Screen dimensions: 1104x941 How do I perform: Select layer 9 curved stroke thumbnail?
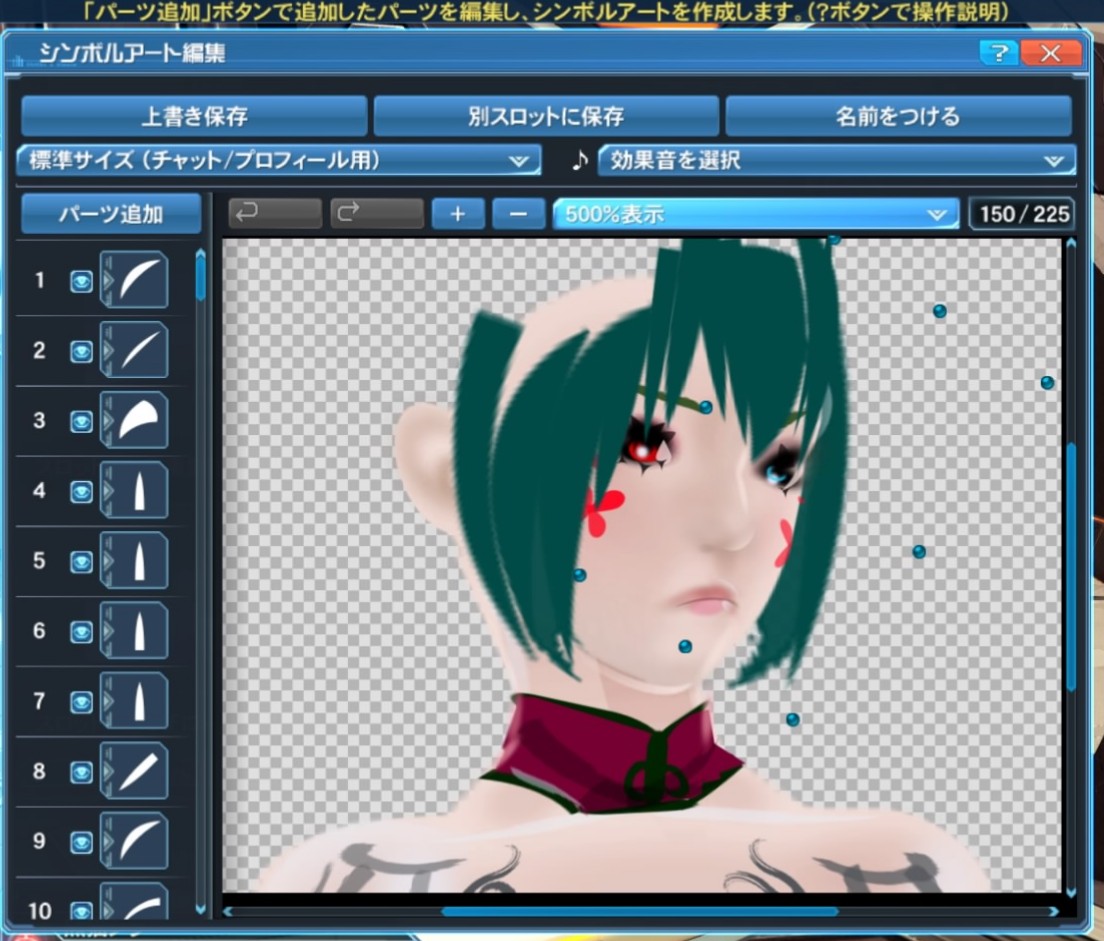(x=134, y=840)
